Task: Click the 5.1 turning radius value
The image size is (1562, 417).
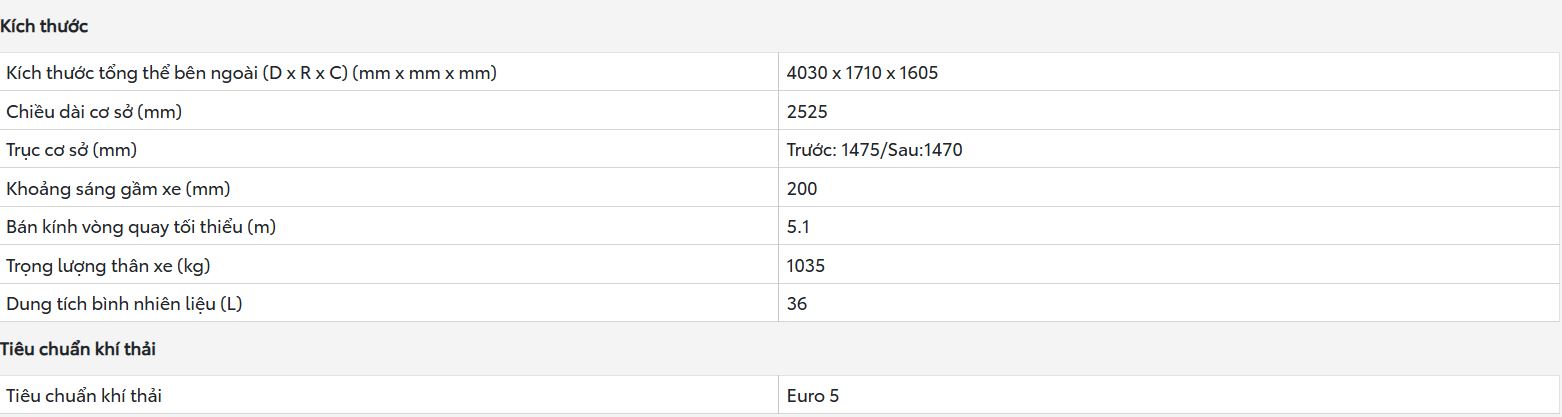Action: click(x=798, y=227)
